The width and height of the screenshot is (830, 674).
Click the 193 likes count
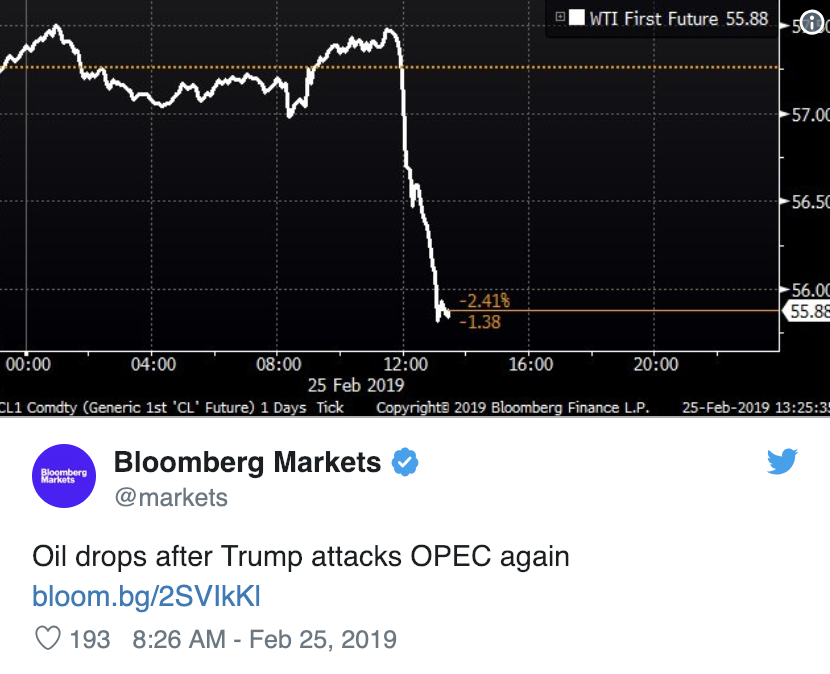pos(90,639)
